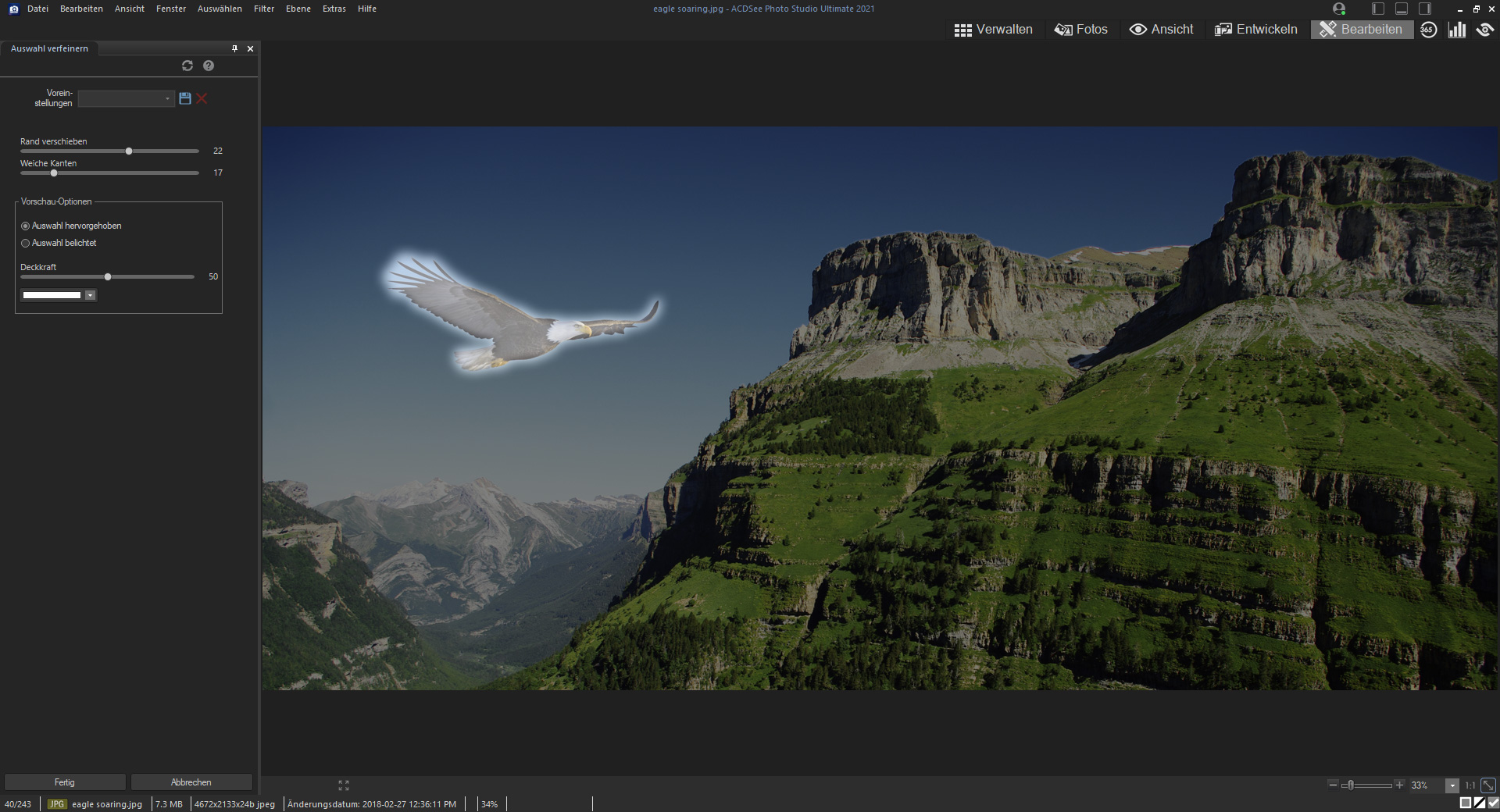Open help with the question mark icon
1500x812 pixels.
pyautogui.click(x=209, y=66)
